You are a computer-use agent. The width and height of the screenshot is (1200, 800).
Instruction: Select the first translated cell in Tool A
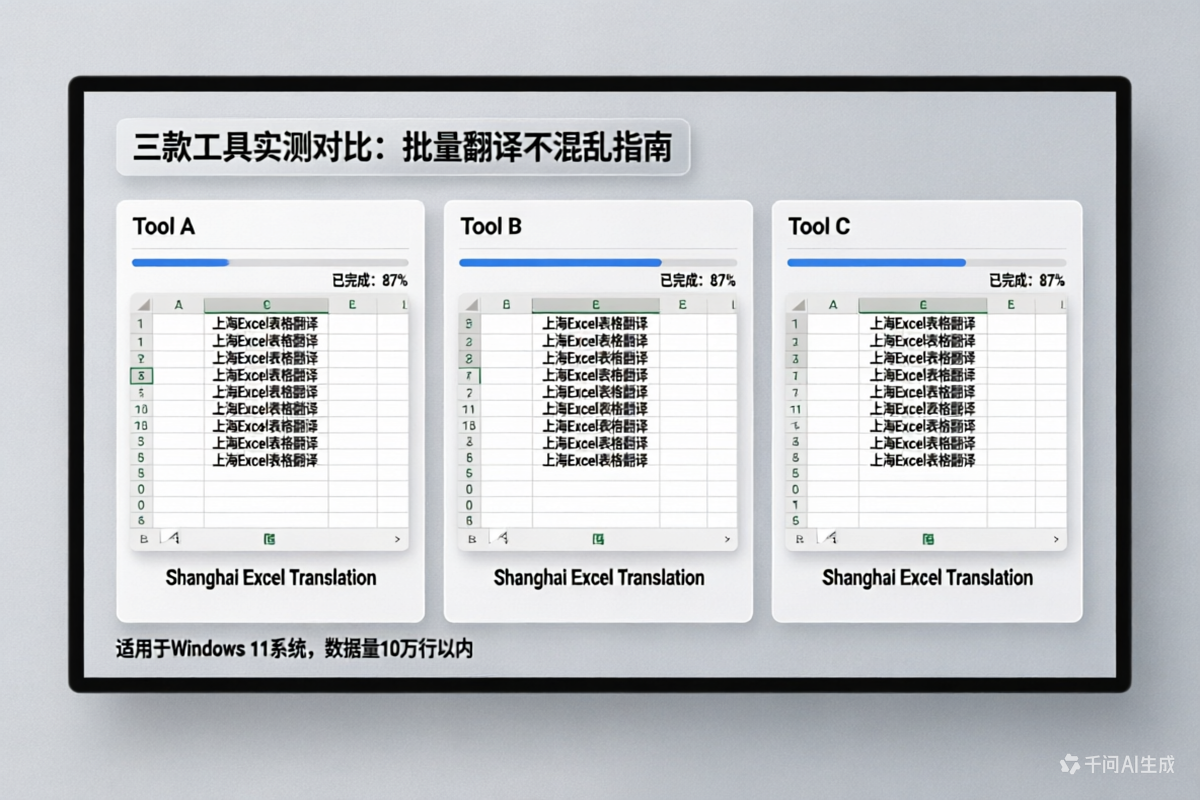point(266,324)
